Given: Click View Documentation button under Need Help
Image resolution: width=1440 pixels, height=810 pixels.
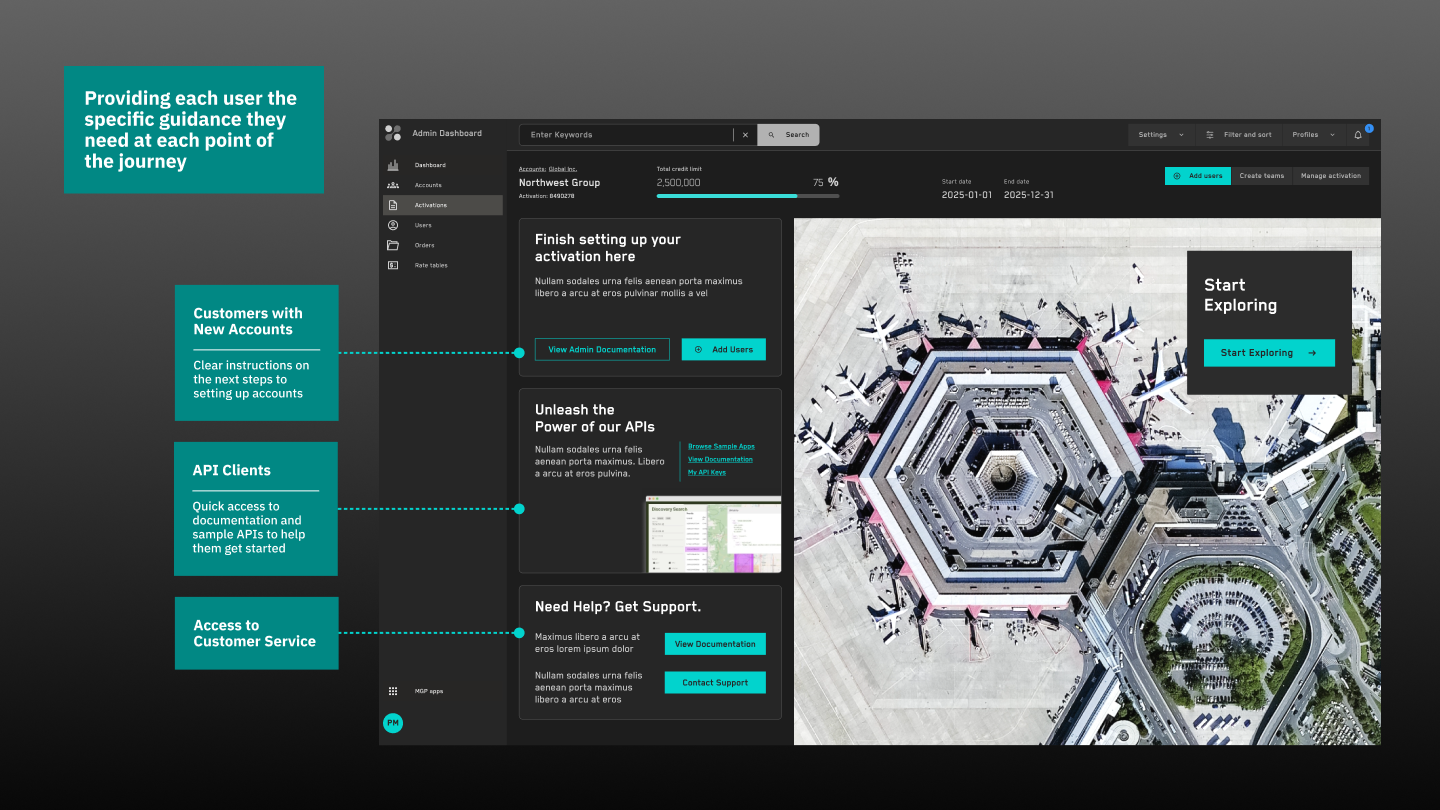Looking at the screenshot, I should tap(715, 644).
